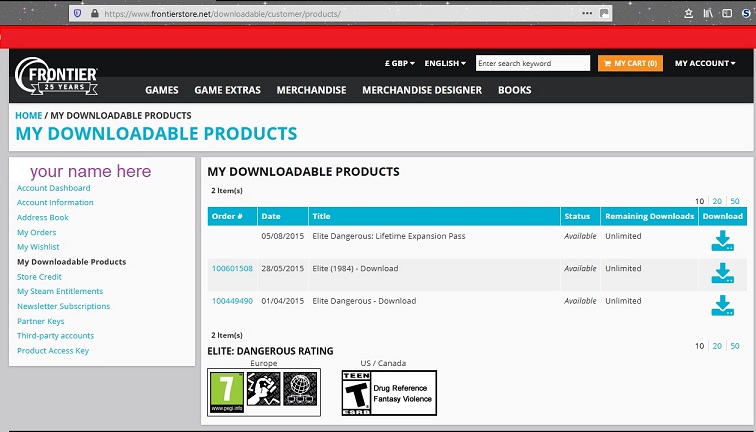This screenshot has width=756, height=432.
Task: Click the Frontier 25 Years logo
Action: pyautogui.click(x=56, y=76)
